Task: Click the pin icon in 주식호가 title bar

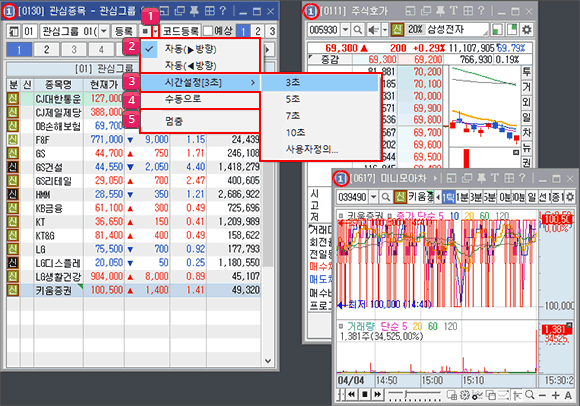Action: [440, 11]
